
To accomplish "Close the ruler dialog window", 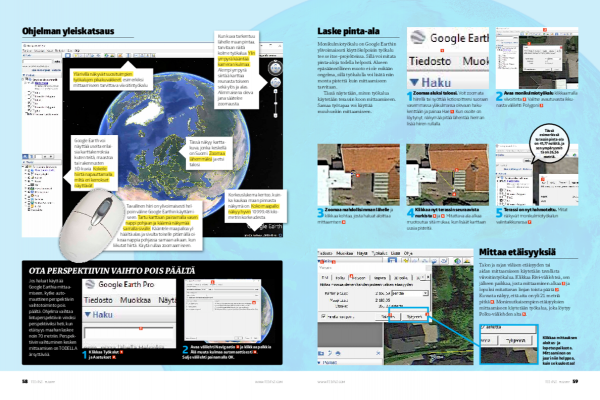I will pyautogui.click(x=429, y=267).
